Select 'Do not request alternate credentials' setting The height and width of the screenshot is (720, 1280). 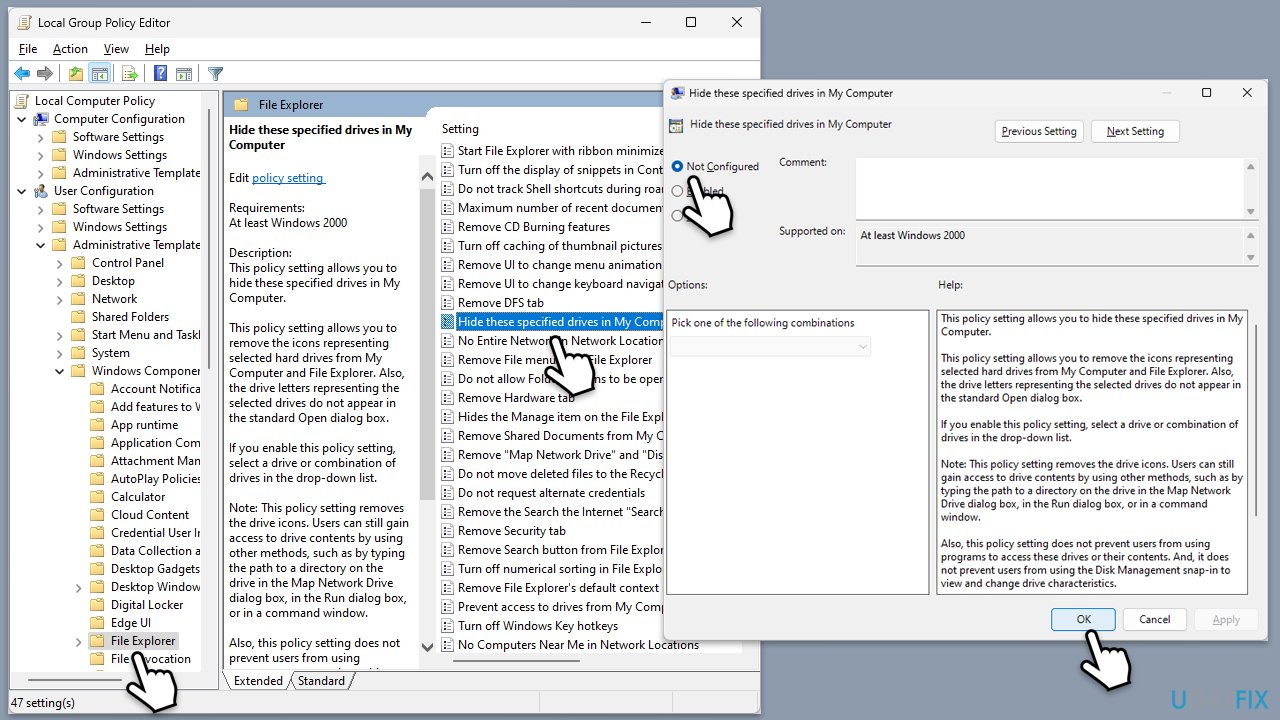click(x=551, y=493)
